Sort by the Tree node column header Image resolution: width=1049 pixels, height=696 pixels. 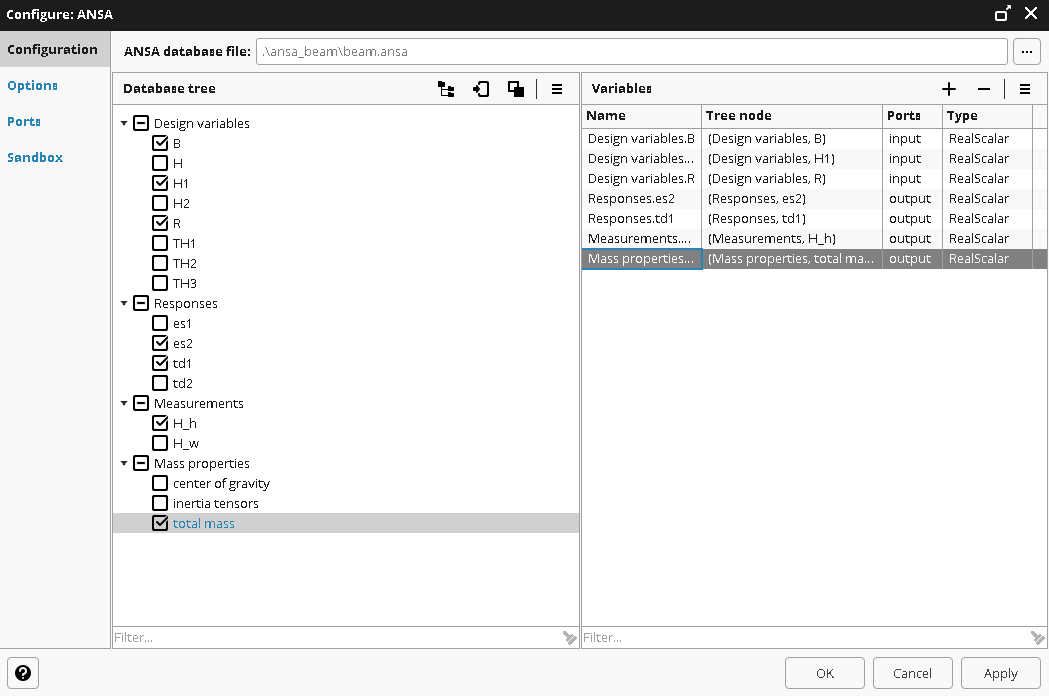point(792,116)
